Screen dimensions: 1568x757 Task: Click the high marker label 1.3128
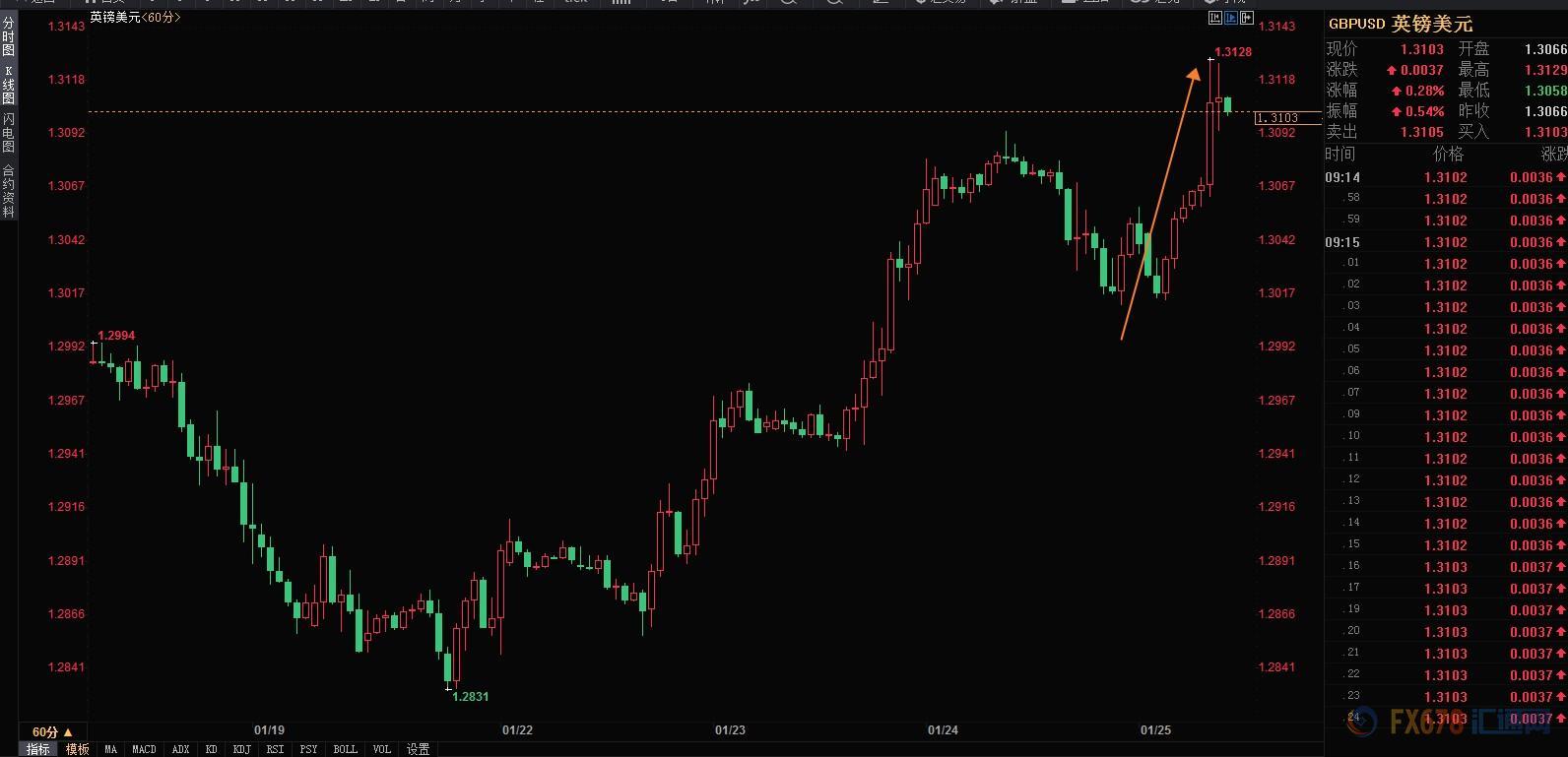point(1233,52)
